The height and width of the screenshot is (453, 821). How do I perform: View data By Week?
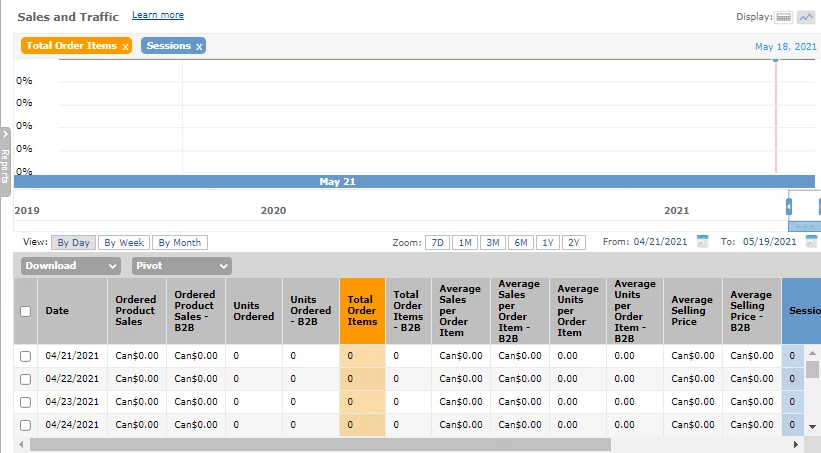coord(124,242)
